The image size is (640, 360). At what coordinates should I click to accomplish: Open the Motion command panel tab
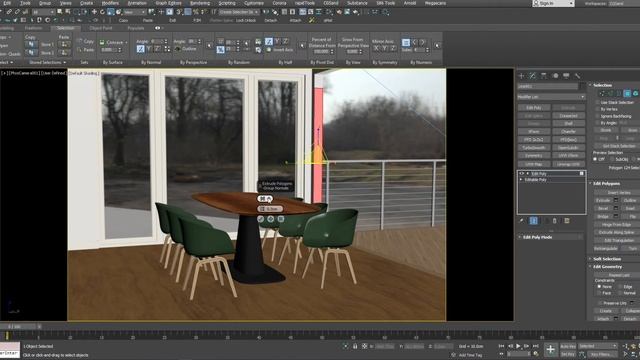point(555,76)
